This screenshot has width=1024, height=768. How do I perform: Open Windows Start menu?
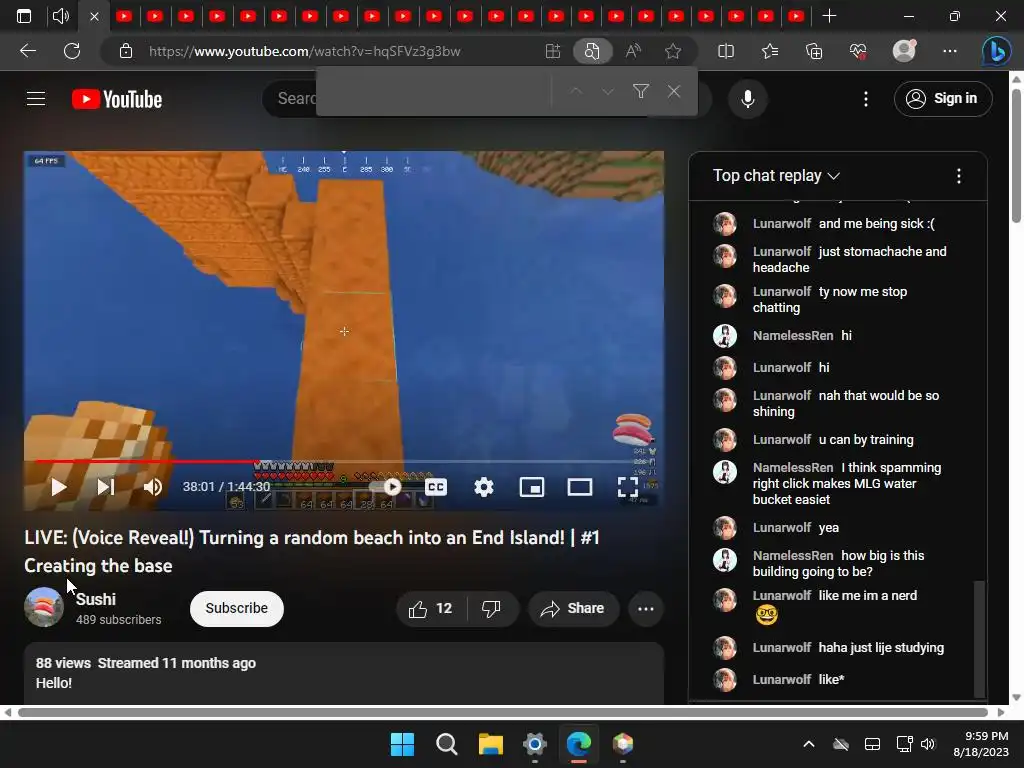(402, 744)
